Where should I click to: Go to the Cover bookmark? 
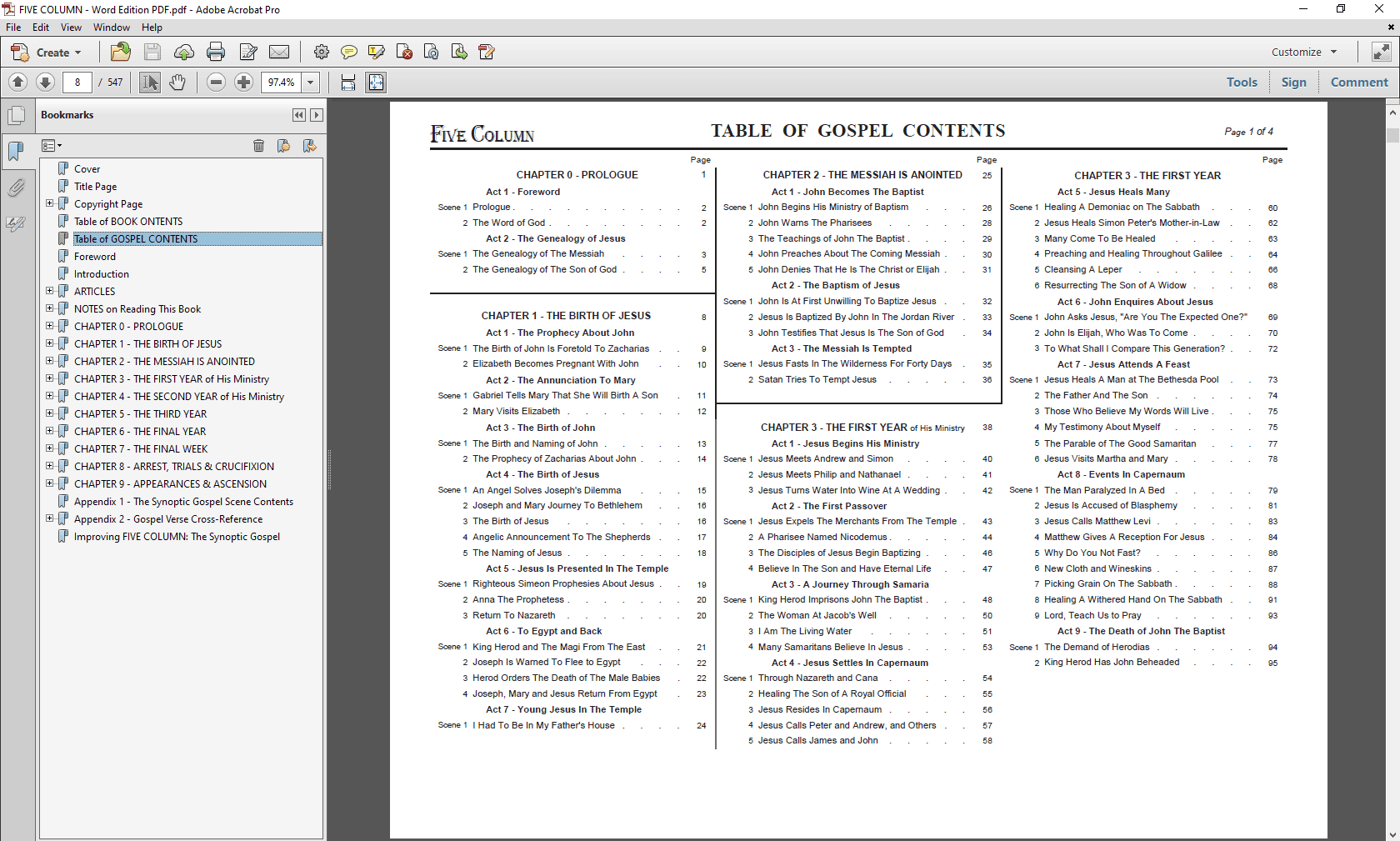[x=87, y=168]
